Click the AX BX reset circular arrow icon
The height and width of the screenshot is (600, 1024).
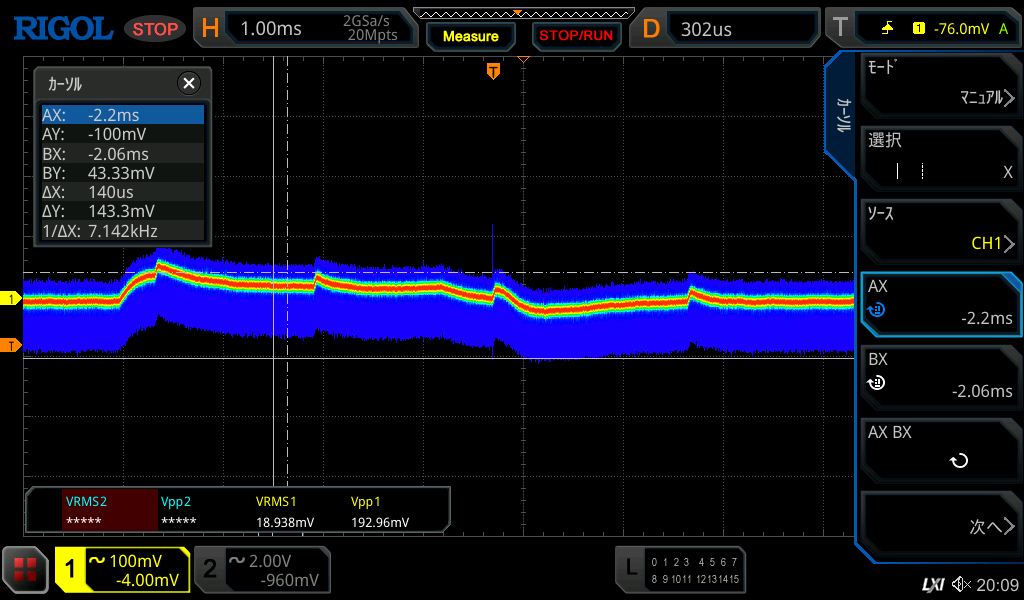point(958,461)
